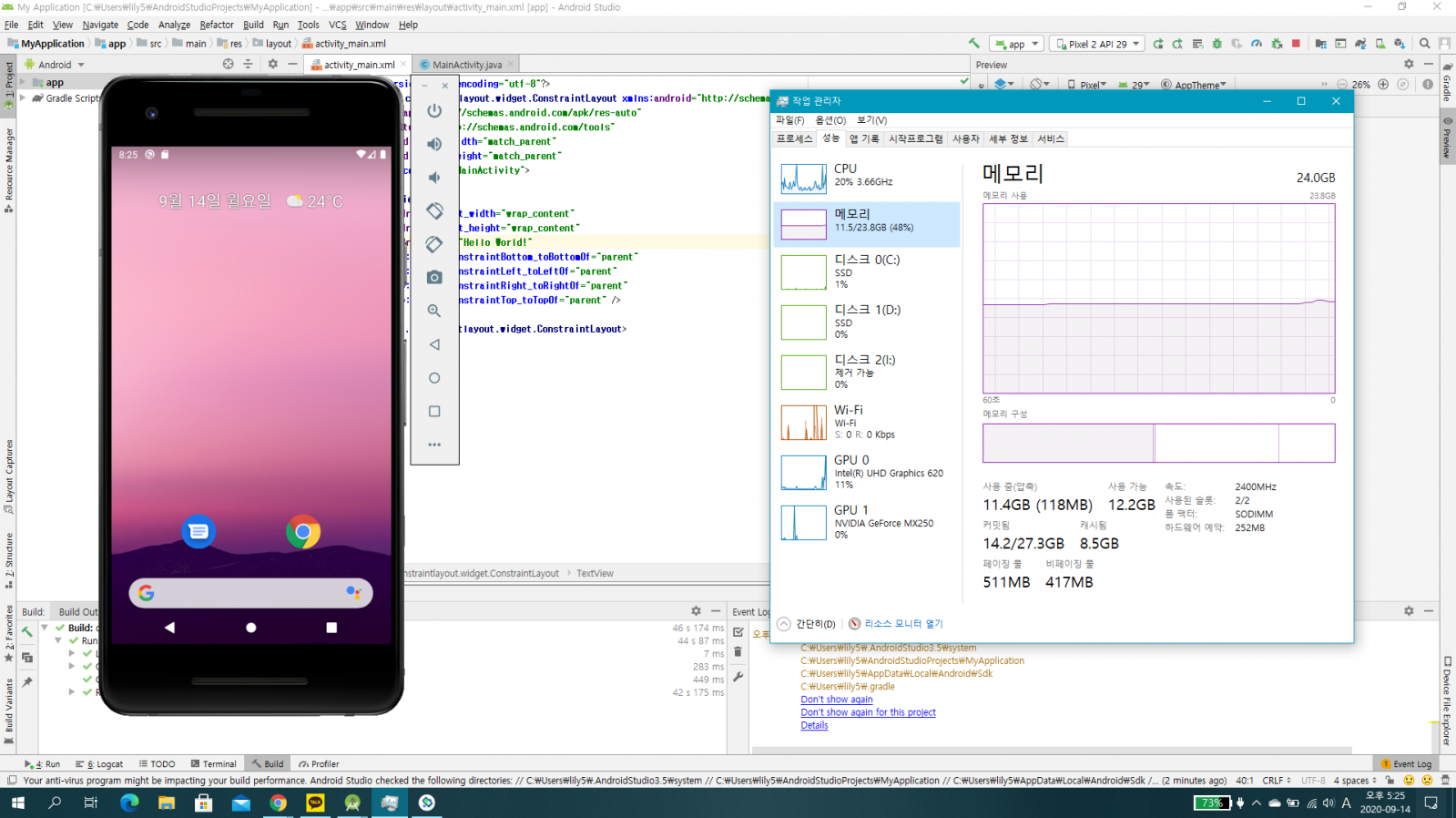
Task: Click the Google search bar on emulator
Action: [250, 593]
